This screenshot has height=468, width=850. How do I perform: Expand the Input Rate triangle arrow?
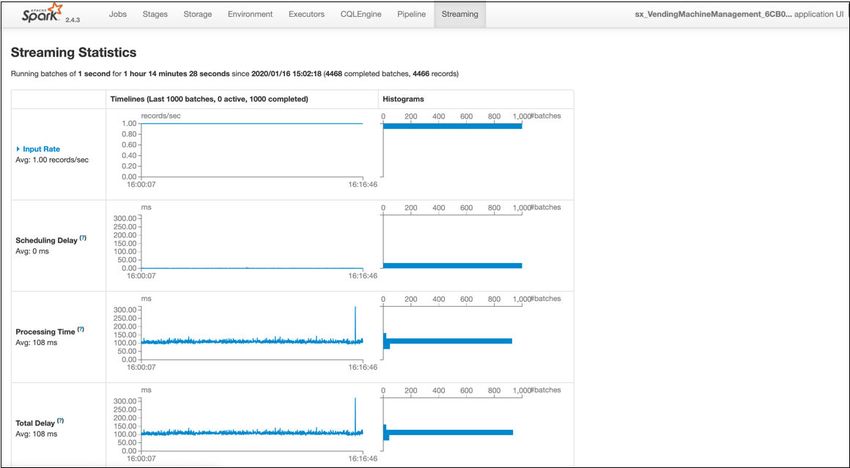(x=18, y=149)
